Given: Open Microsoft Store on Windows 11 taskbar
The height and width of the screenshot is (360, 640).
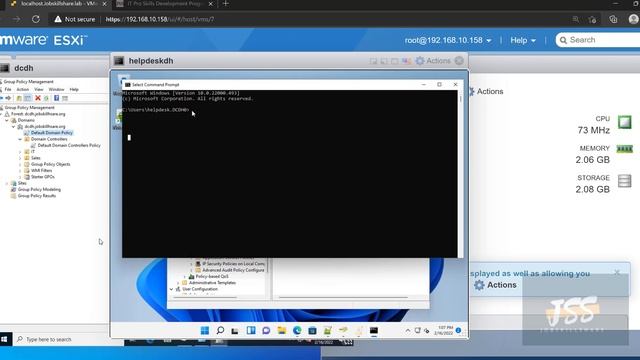Looking at the screenshot, I should point(312,330).
